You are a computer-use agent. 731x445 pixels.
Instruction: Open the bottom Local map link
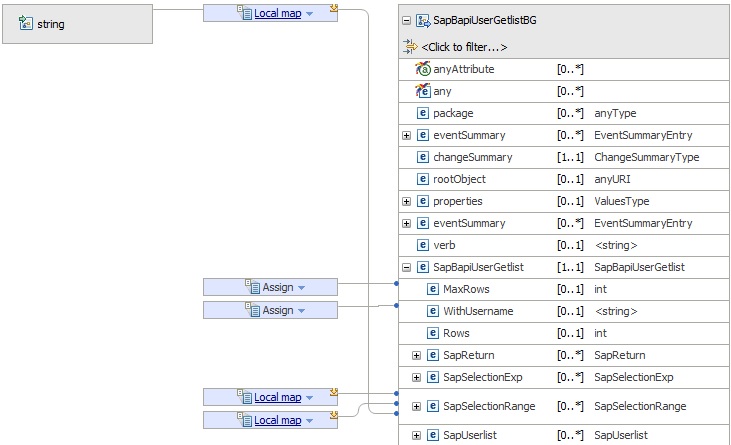pos(278,420)
